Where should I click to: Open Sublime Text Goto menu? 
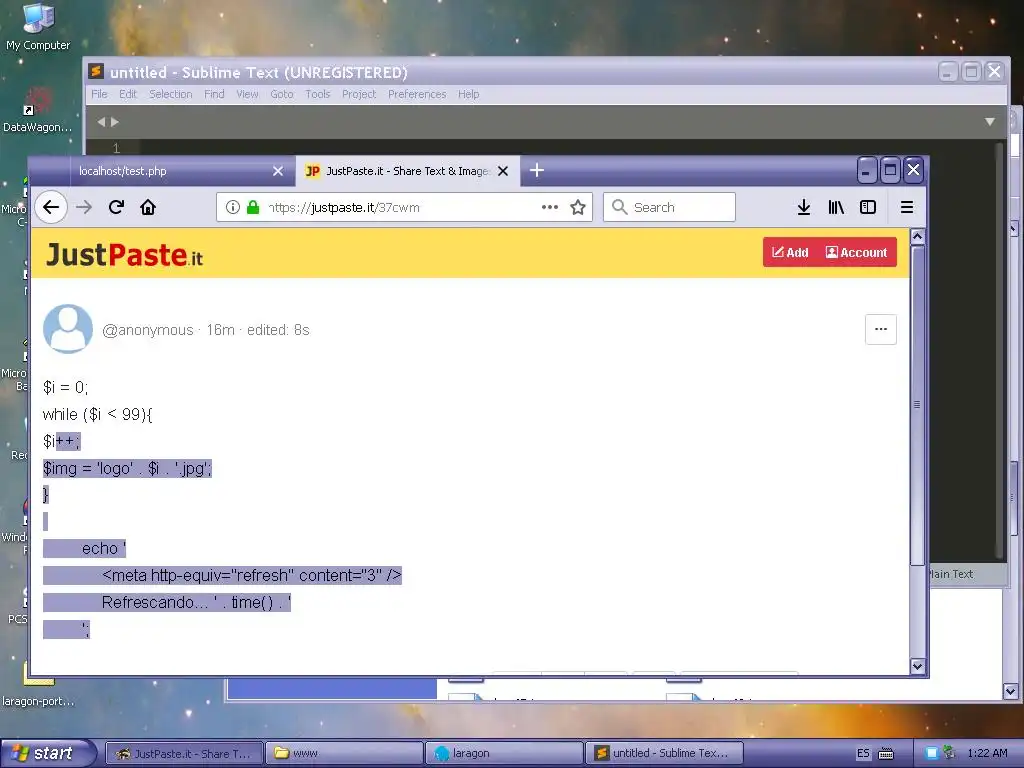tap(282, 94)
